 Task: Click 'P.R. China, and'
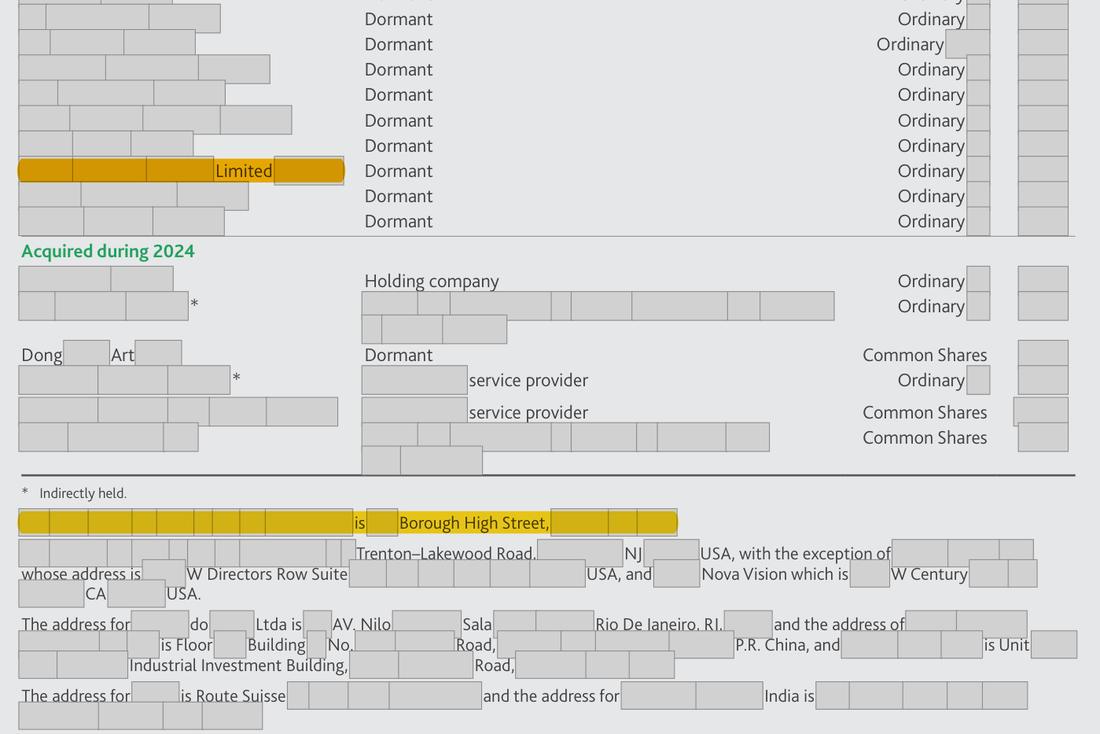[787, 645]
